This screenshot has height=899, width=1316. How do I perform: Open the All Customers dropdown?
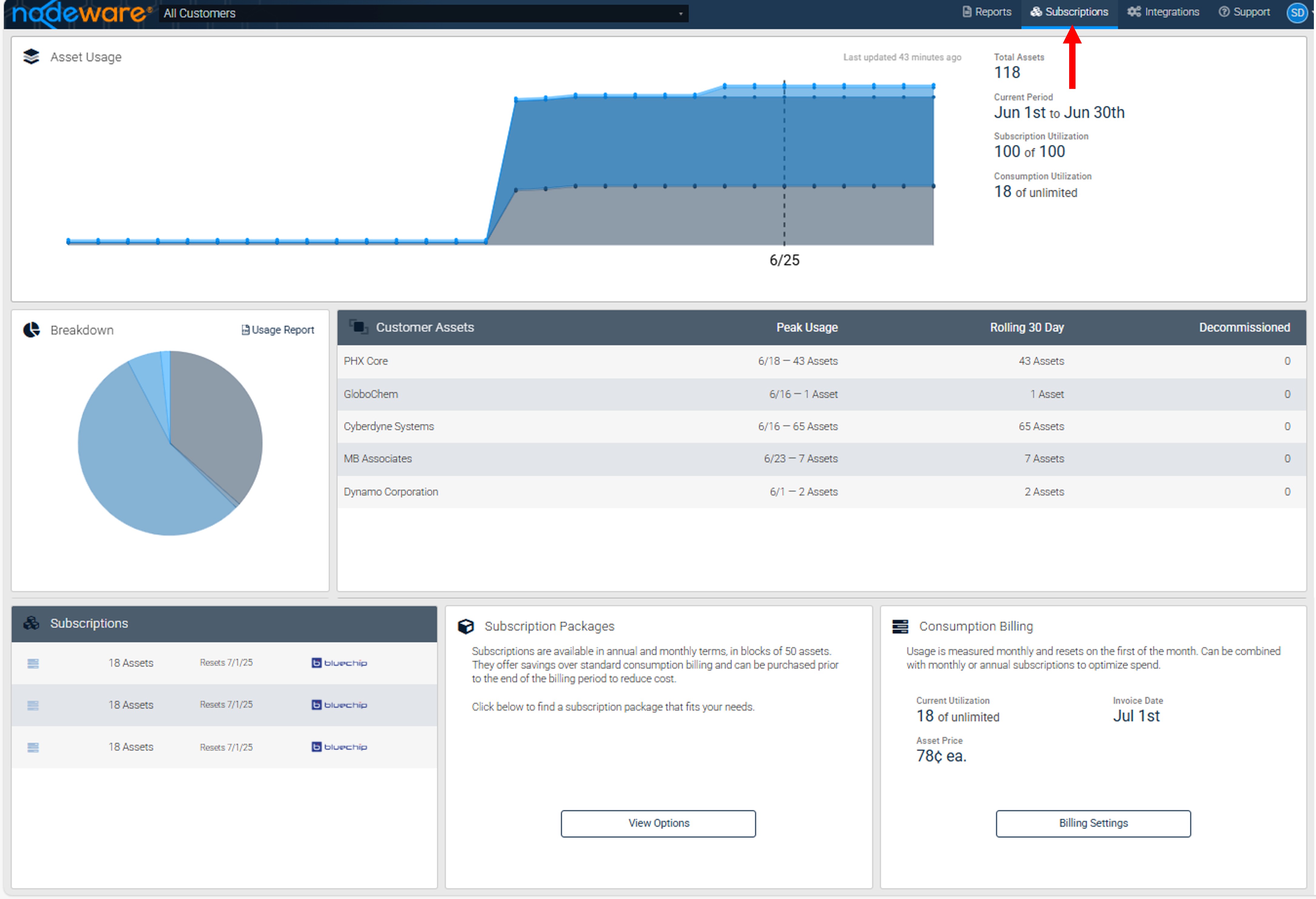423,13
